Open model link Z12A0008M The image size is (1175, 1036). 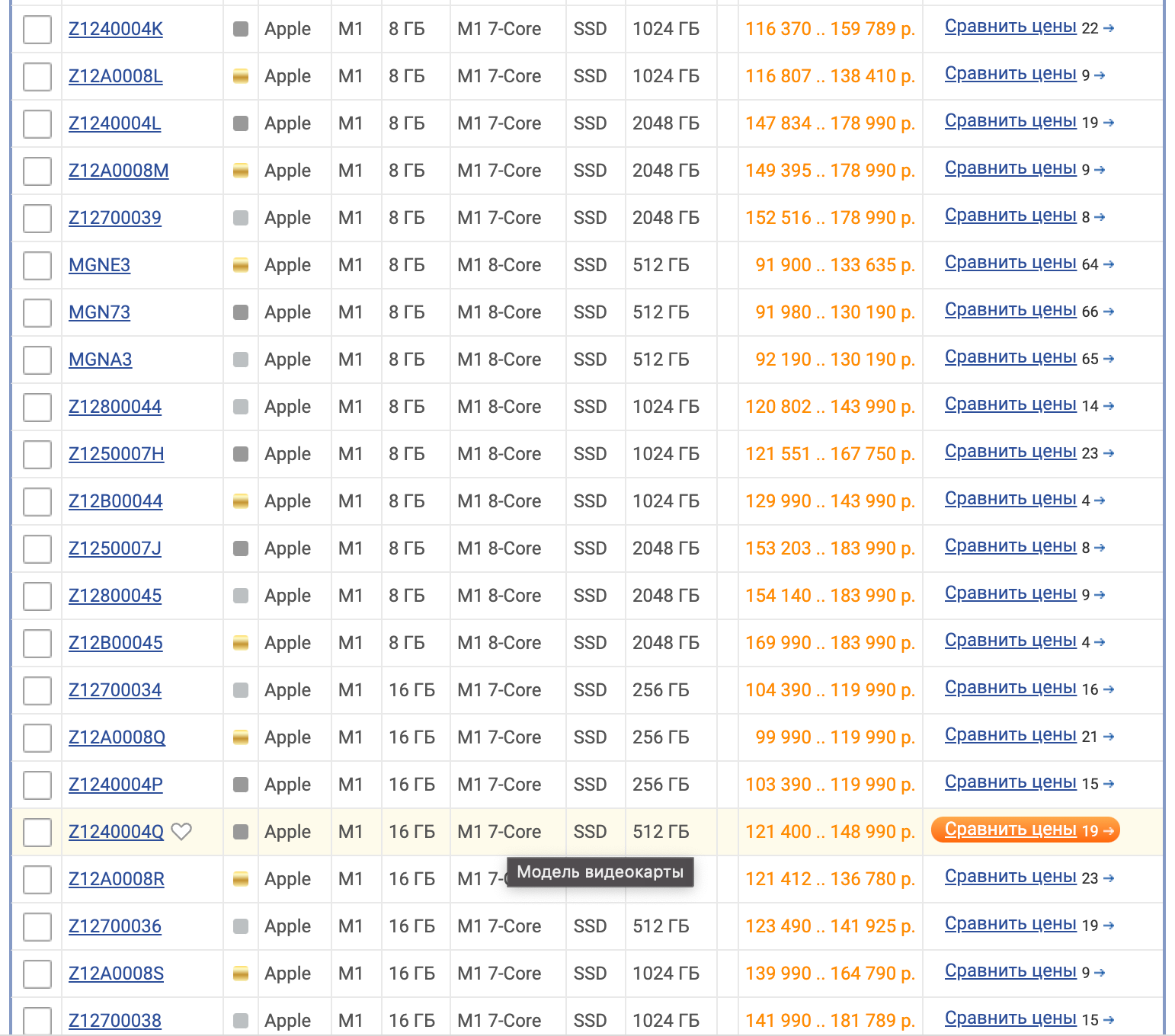coord(119,171)
